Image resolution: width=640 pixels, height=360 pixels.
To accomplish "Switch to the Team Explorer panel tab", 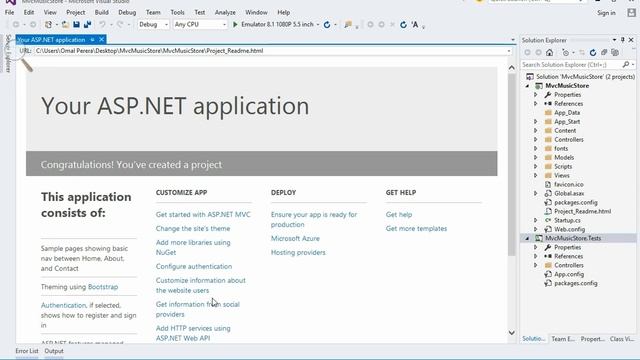I will point(563,339).
